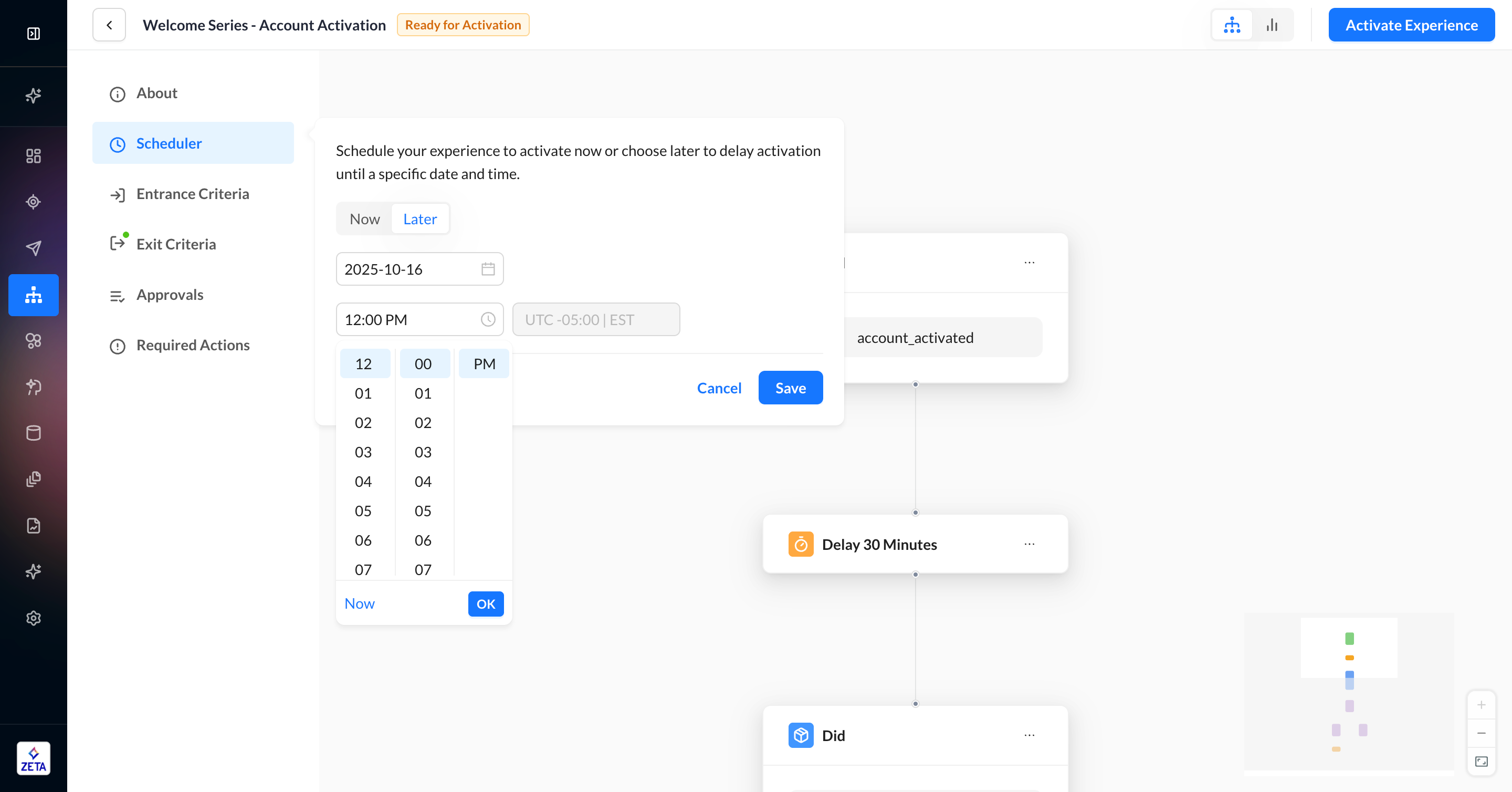Open the settings gear in left sidebar
The width and height of the screenshot is (1512, 792).
point(34,618)
